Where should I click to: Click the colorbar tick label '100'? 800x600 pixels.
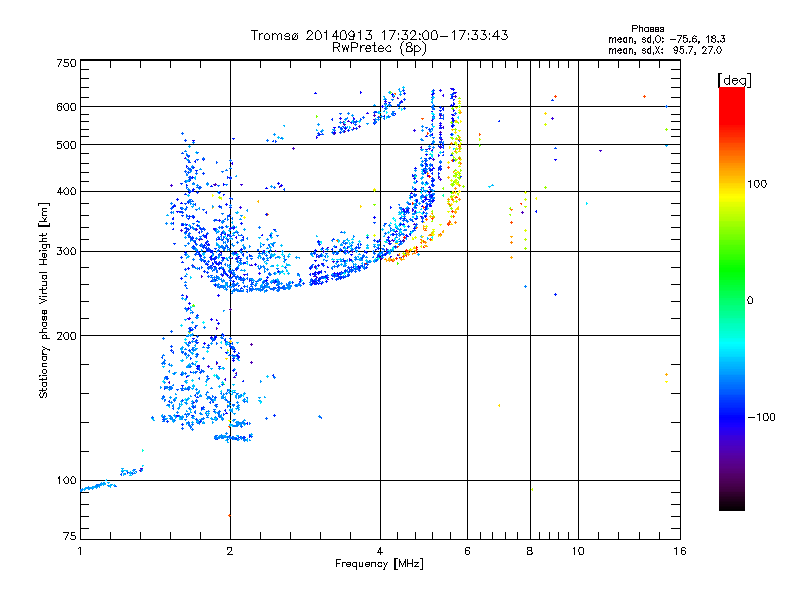click(757, 184)
